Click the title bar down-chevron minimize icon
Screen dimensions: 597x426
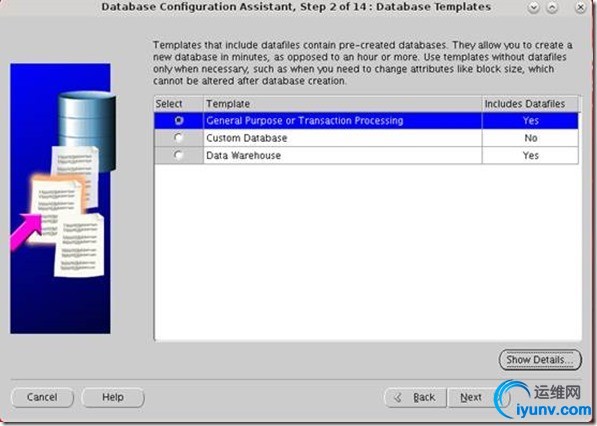click(x=534, y=7)
